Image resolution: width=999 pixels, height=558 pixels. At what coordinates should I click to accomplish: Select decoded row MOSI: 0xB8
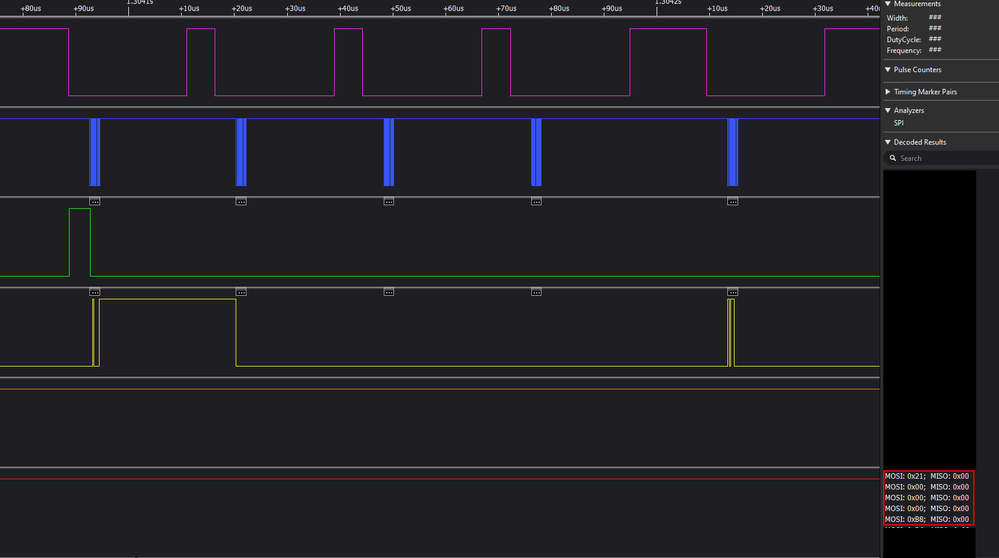927,519
